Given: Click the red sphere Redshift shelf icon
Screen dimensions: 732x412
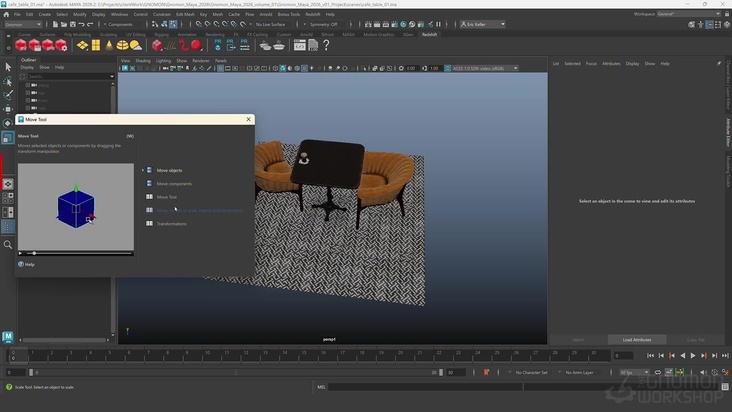Looking at the screenshot, I should point(196,45).
